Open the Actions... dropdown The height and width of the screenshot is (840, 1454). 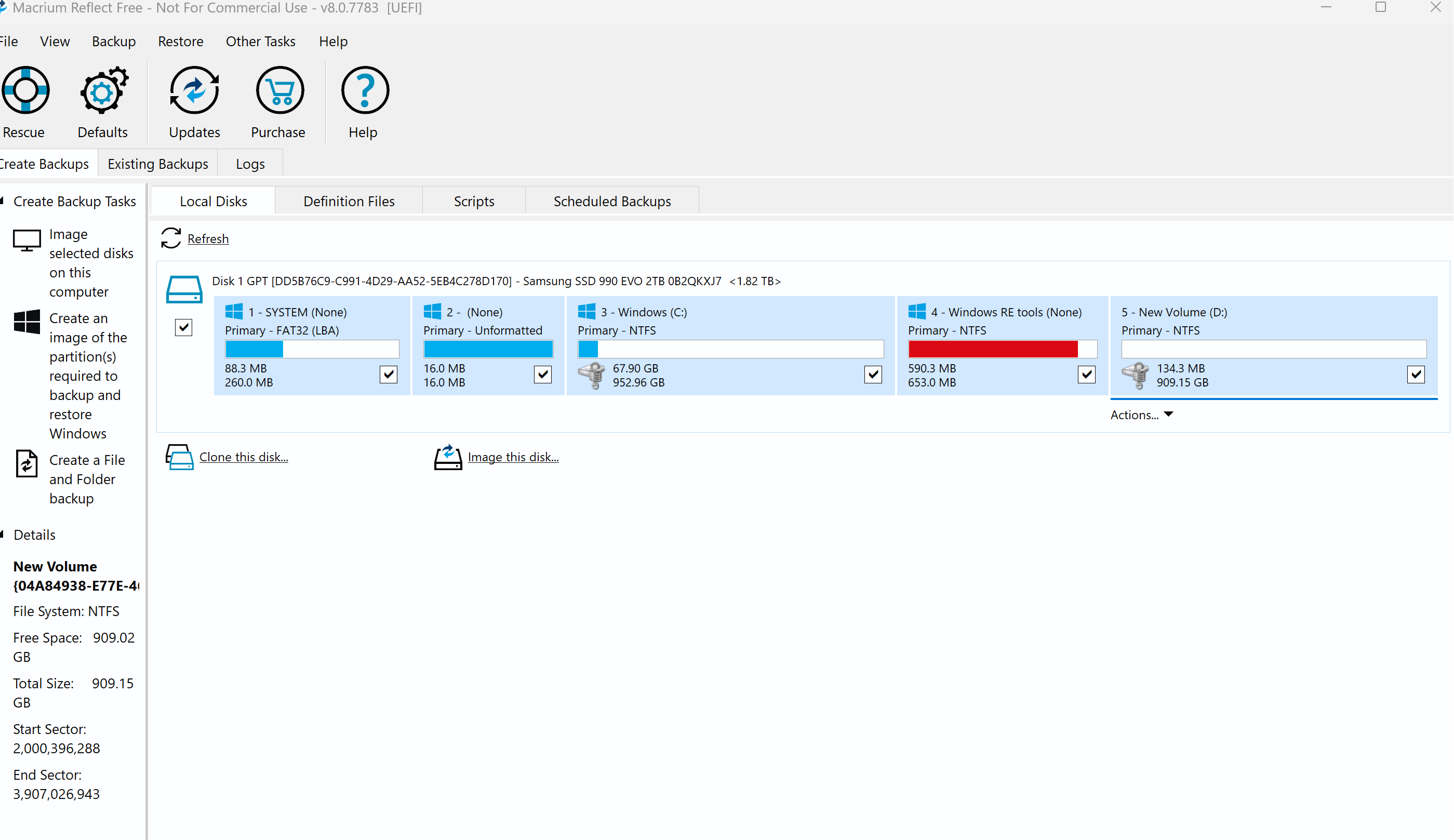click(x=1141, y=415)
